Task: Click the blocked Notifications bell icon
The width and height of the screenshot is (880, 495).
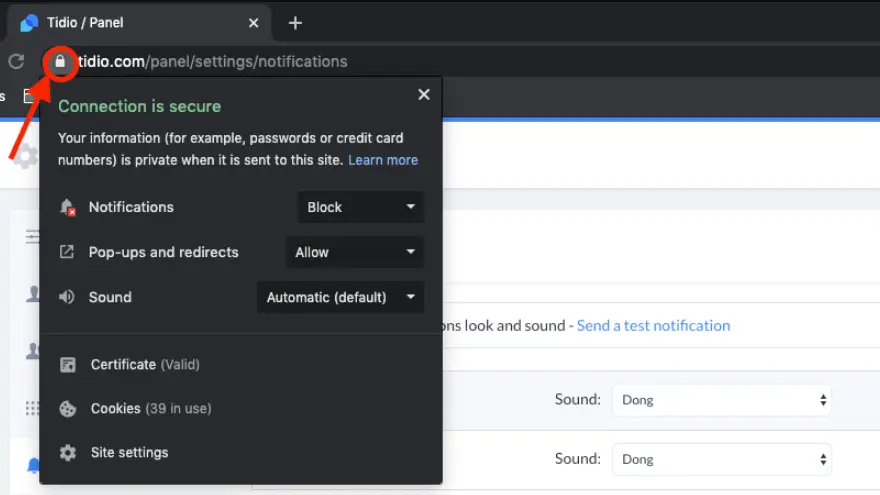Action: point(67,207)
